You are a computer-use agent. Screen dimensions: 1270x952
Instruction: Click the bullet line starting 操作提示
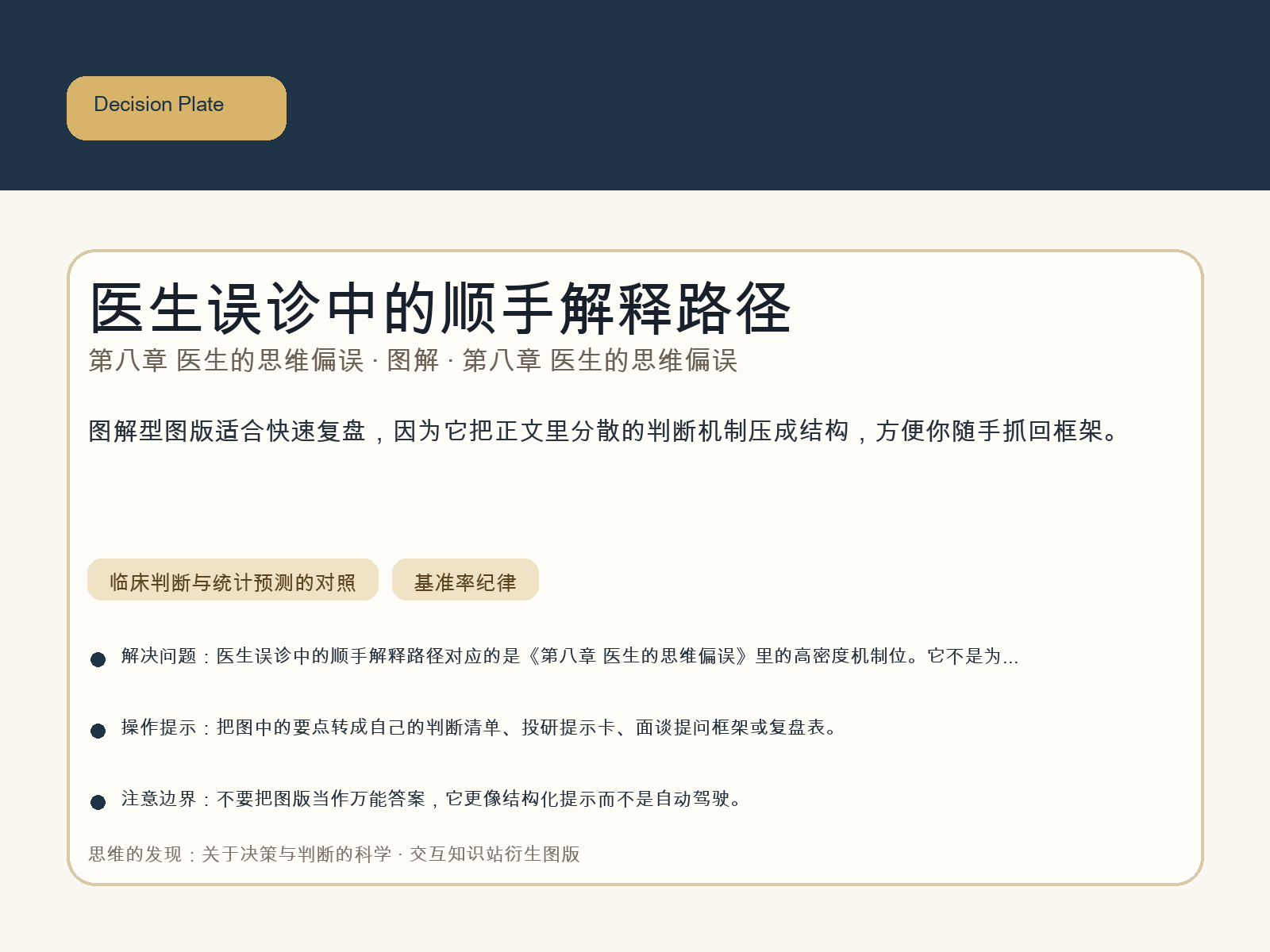click(x=480, y=727)
